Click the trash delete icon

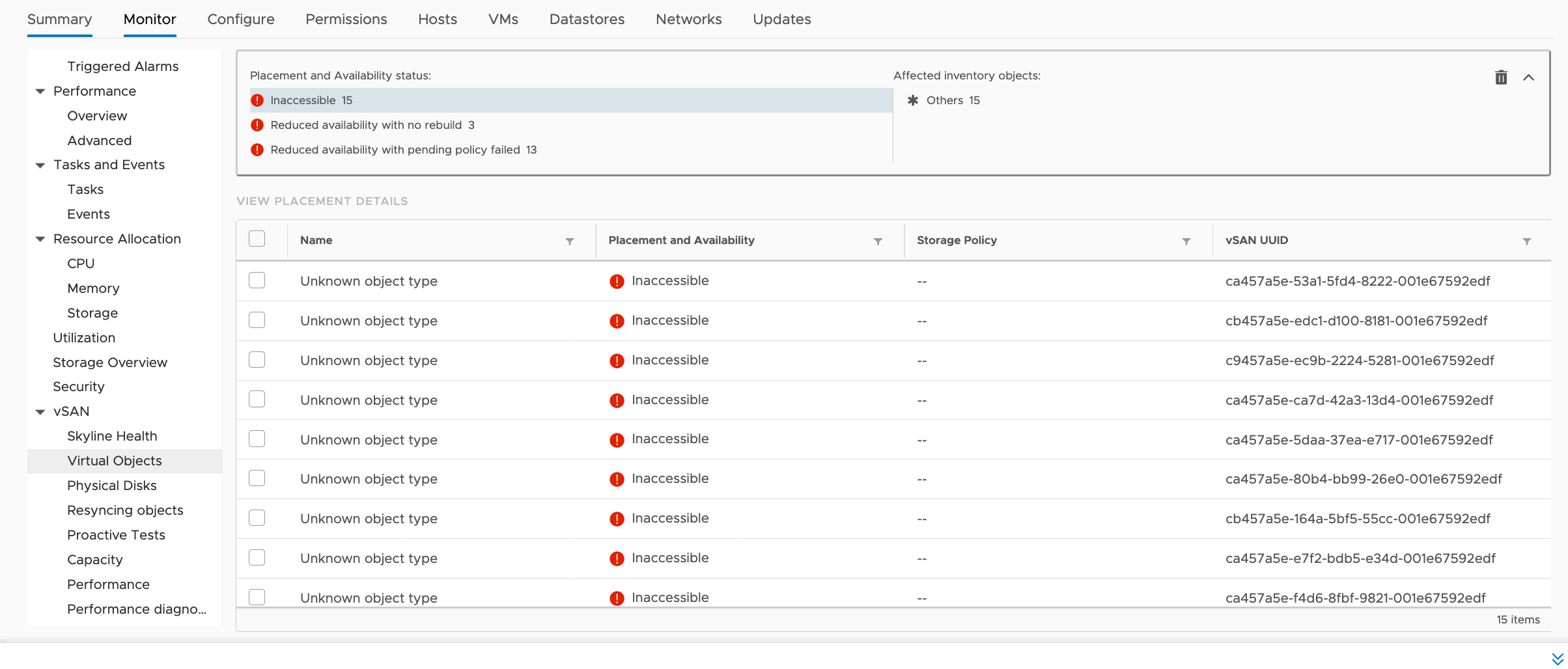click(x=1501, y=77)
